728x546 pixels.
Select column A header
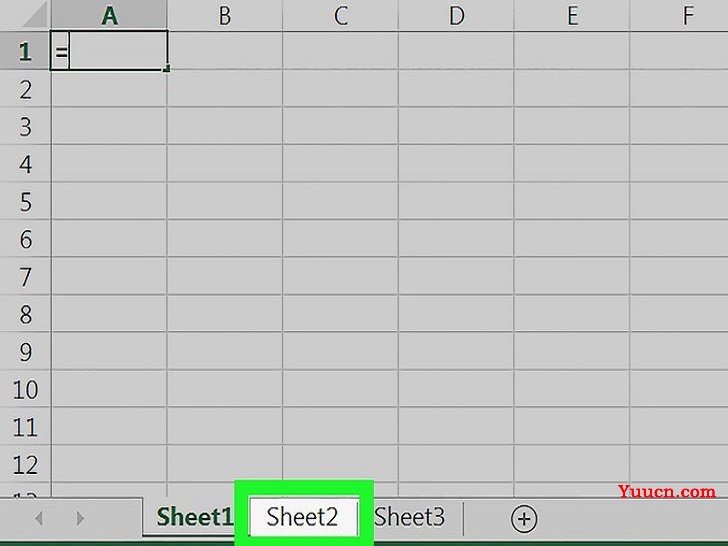109,15
